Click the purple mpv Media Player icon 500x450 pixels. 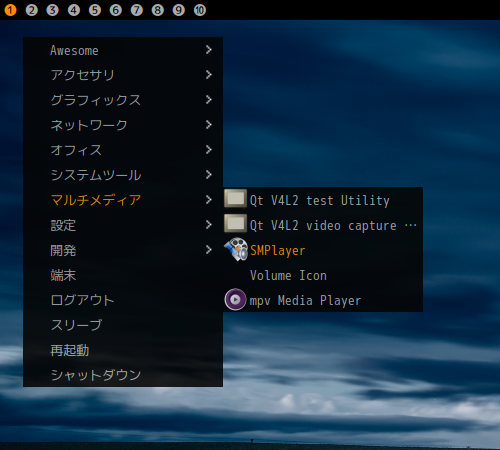(x=235, y=300)
